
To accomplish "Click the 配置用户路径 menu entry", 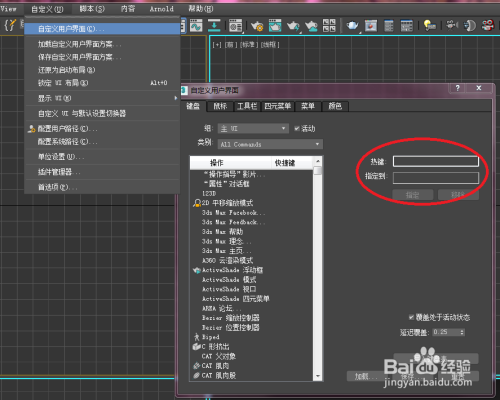I will [x=102, y=129].
